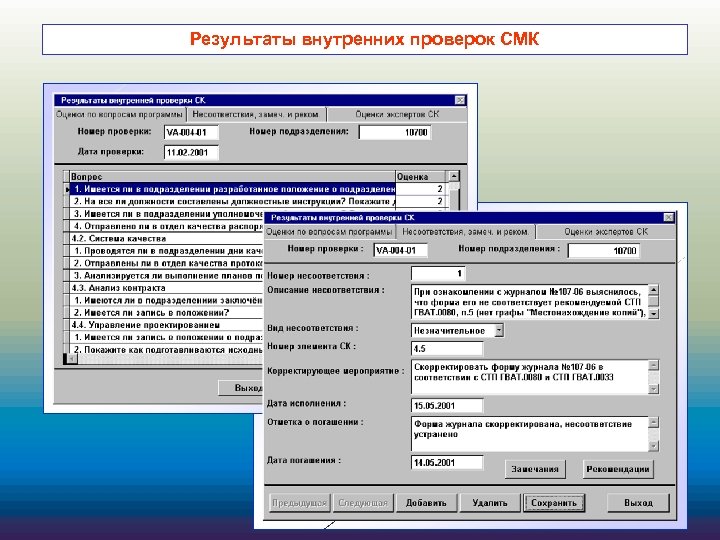Click Номер подразделения field in back window
720x540 pixels.
(394, 133)
